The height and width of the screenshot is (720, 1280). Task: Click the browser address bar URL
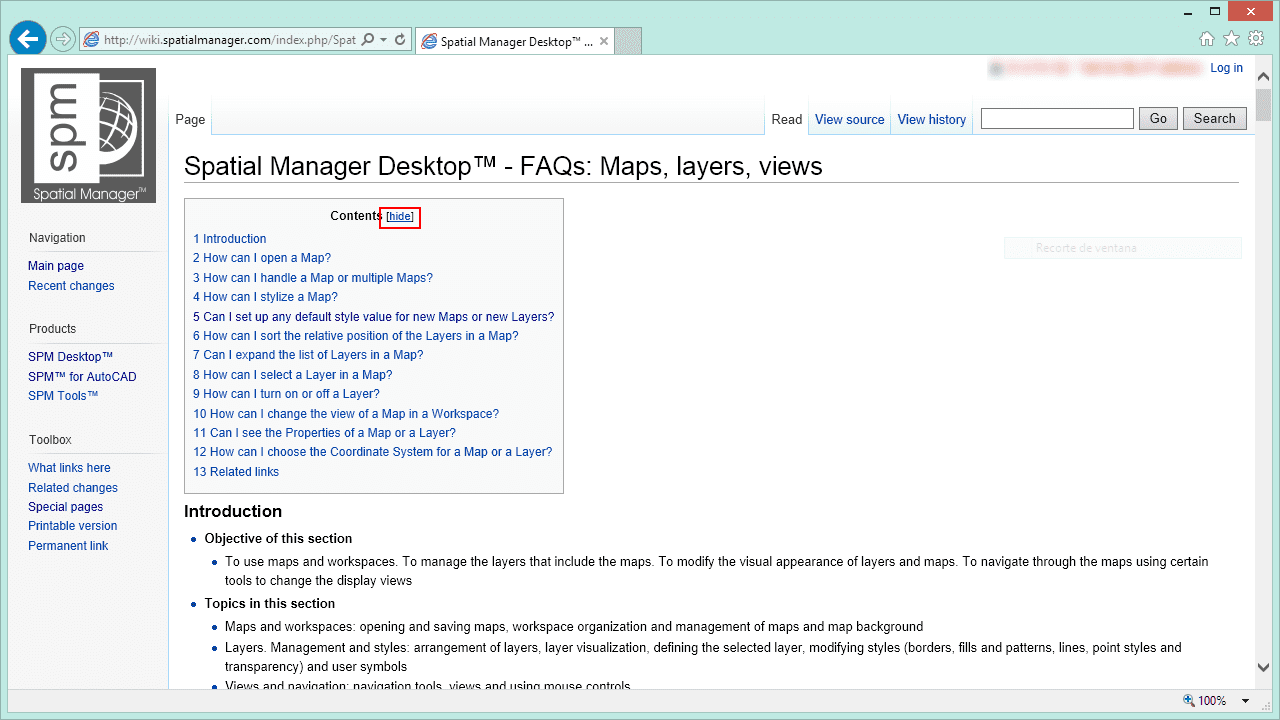[229, 40]
